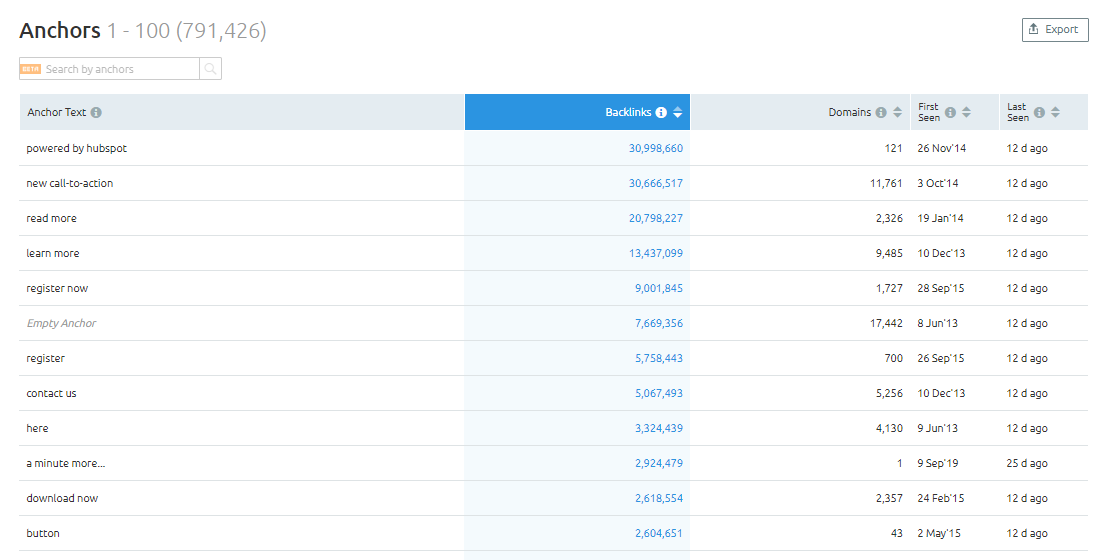Image resolution: width=1106 pixels, height=560 pixels.
Task: Click first seen date 26 Nov'14
Action: (x=942, y=148)
